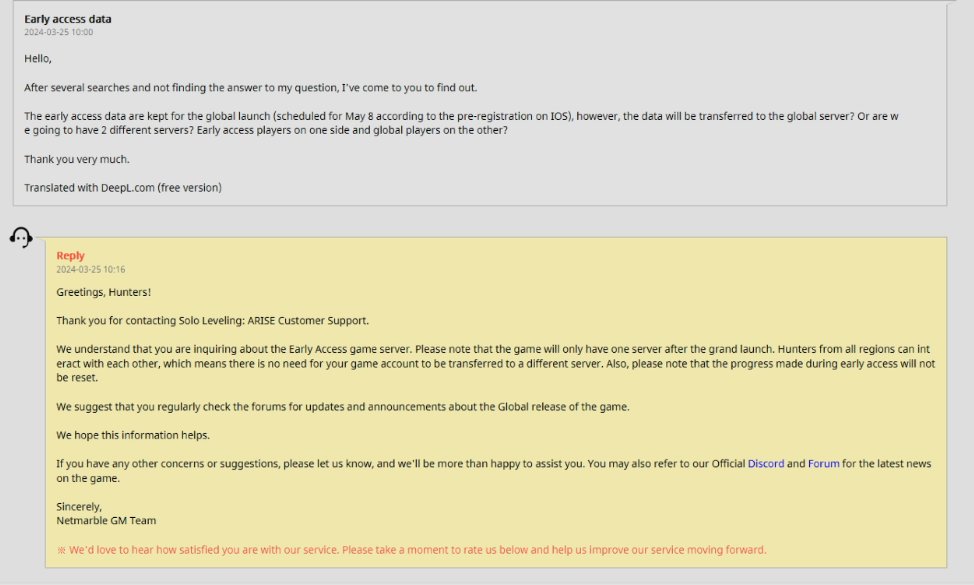This screenshot has width=974, height=585.
Task: Click the Translated with DeepL.com line
Action: [123, 188]
